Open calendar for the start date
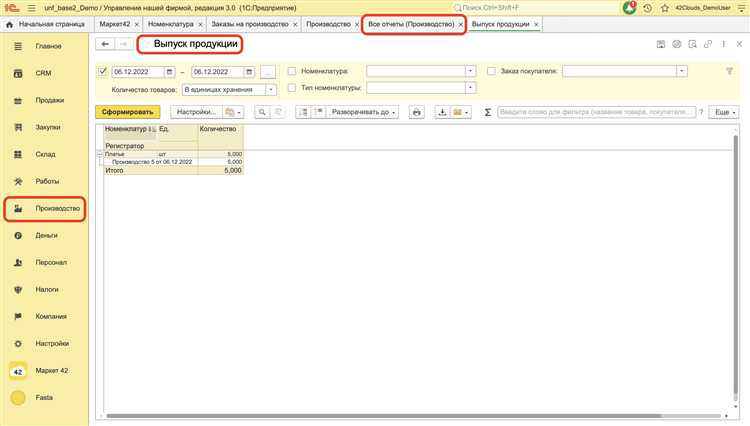The image size is (750, 426). [169, 72]
